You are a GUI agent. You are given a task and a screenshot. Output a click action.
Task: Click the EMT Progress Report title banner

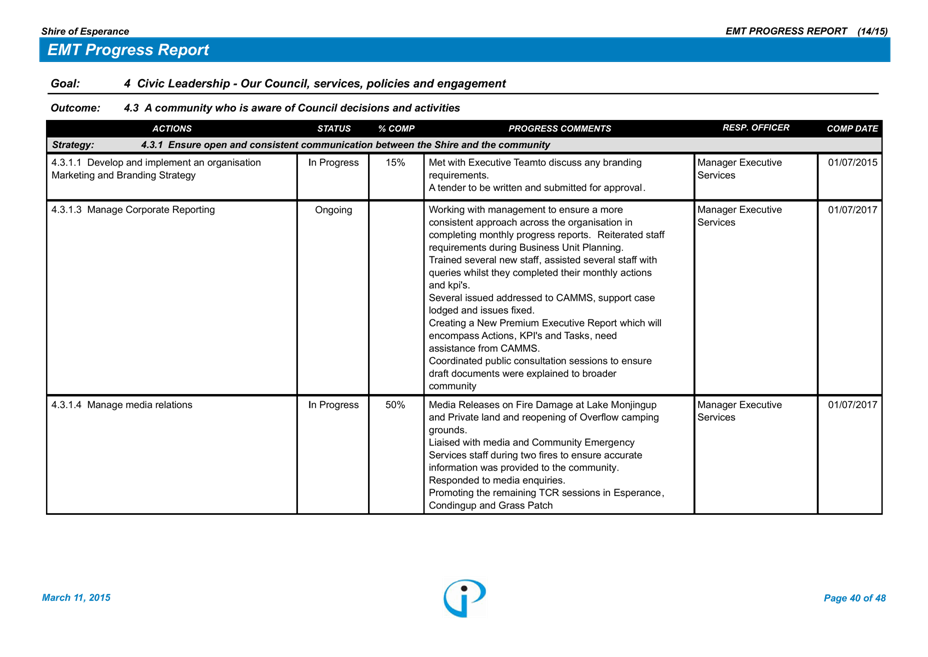tap(128, 50)
